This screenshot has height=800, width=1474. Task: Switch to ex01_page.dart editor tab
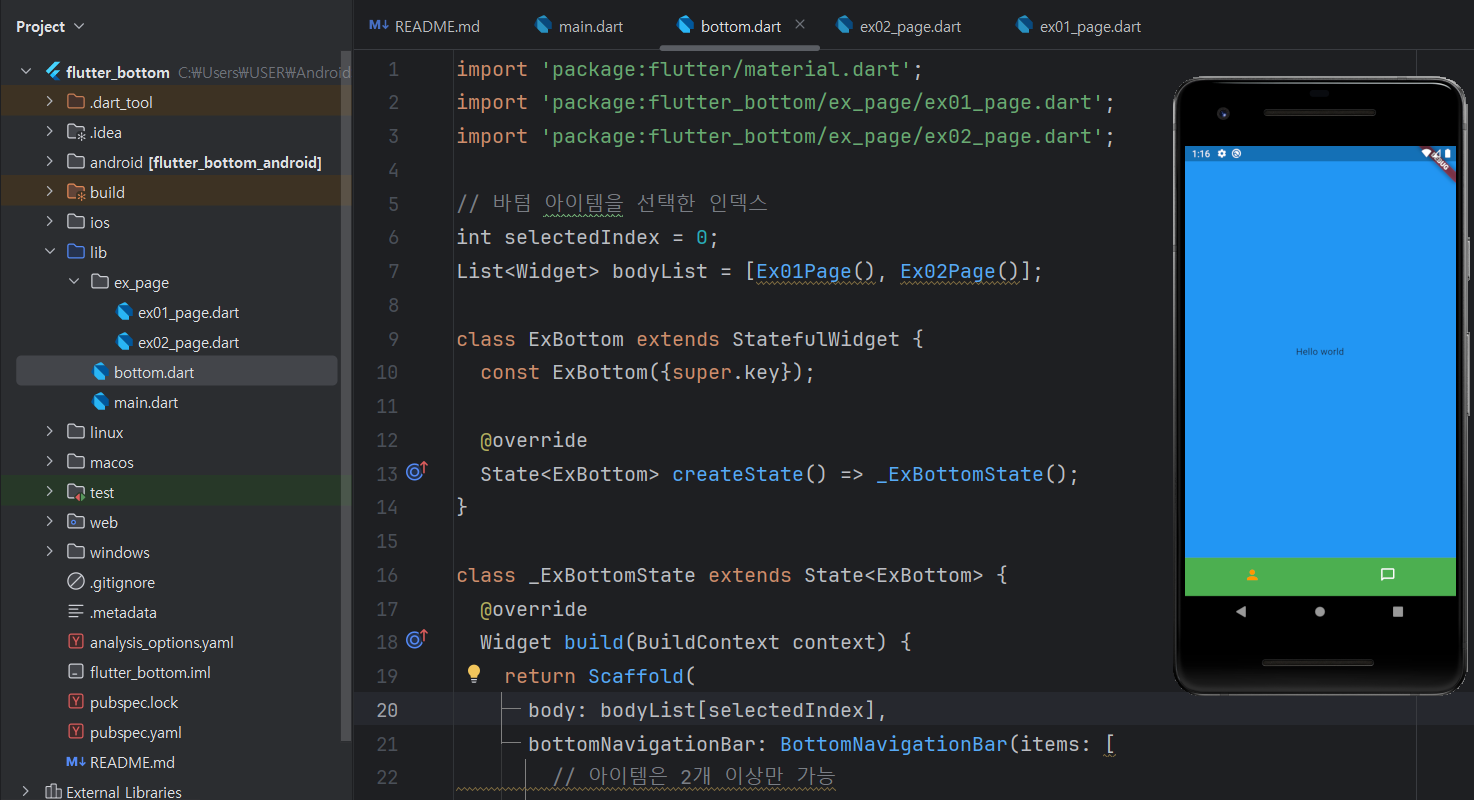click(1078, 26)
